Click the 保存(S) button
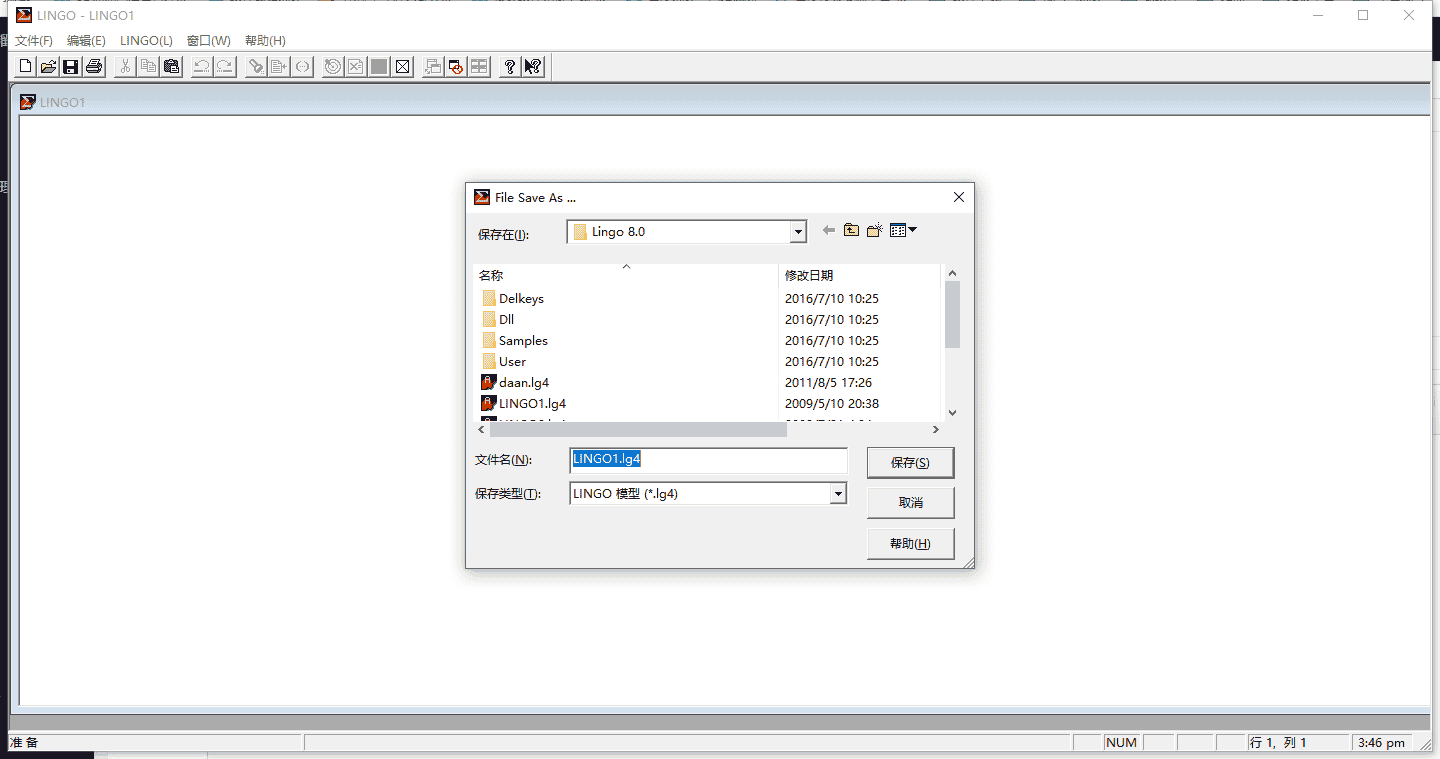 (910, 463)
